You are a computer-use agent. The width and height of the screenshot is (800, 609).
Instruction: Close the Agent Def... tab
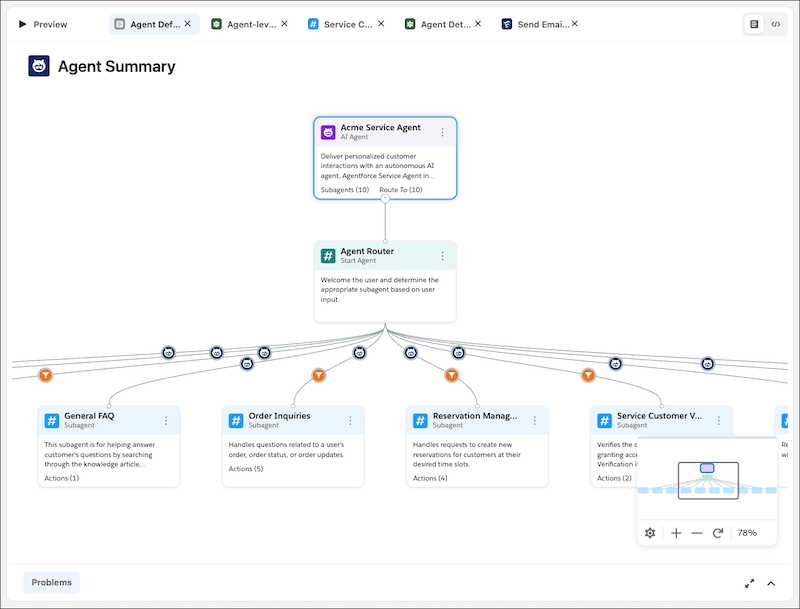click(x=188, y=23)
